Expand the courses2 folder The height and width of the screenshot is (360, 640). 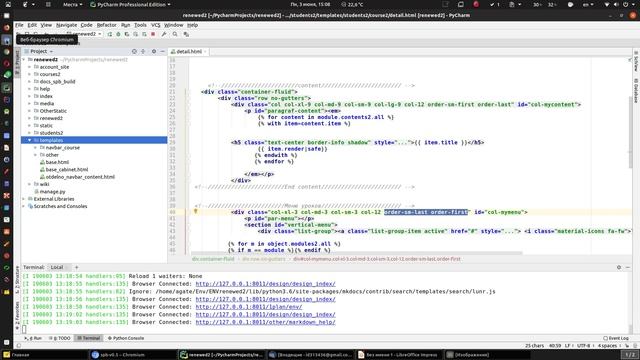[30, 74]
